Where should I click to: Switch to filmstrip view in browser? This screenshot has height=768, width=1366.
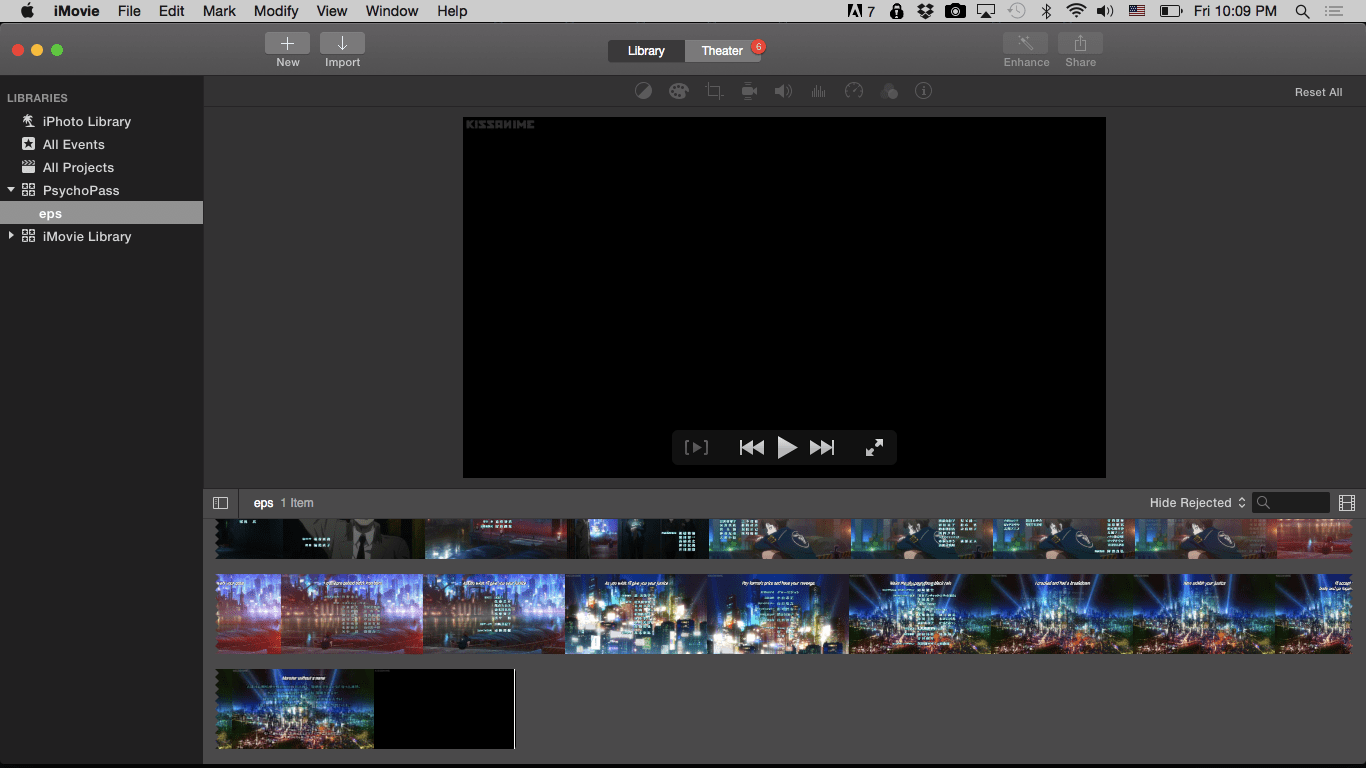tap(1347, 503)
